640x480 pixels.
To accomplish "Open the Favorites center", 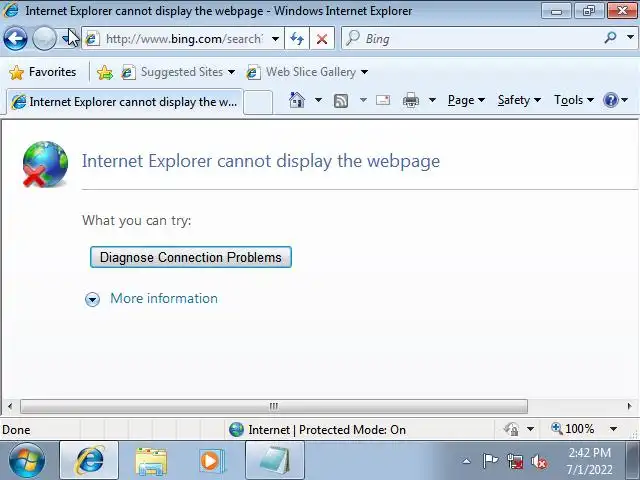I will pos(42,72).
